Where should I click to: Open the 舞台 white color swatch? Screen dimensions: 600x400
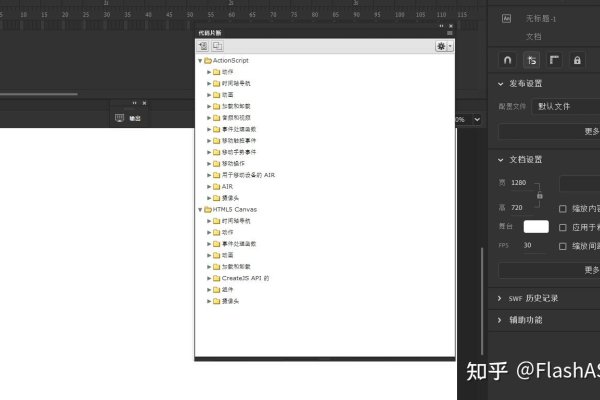tap(536, 226)
